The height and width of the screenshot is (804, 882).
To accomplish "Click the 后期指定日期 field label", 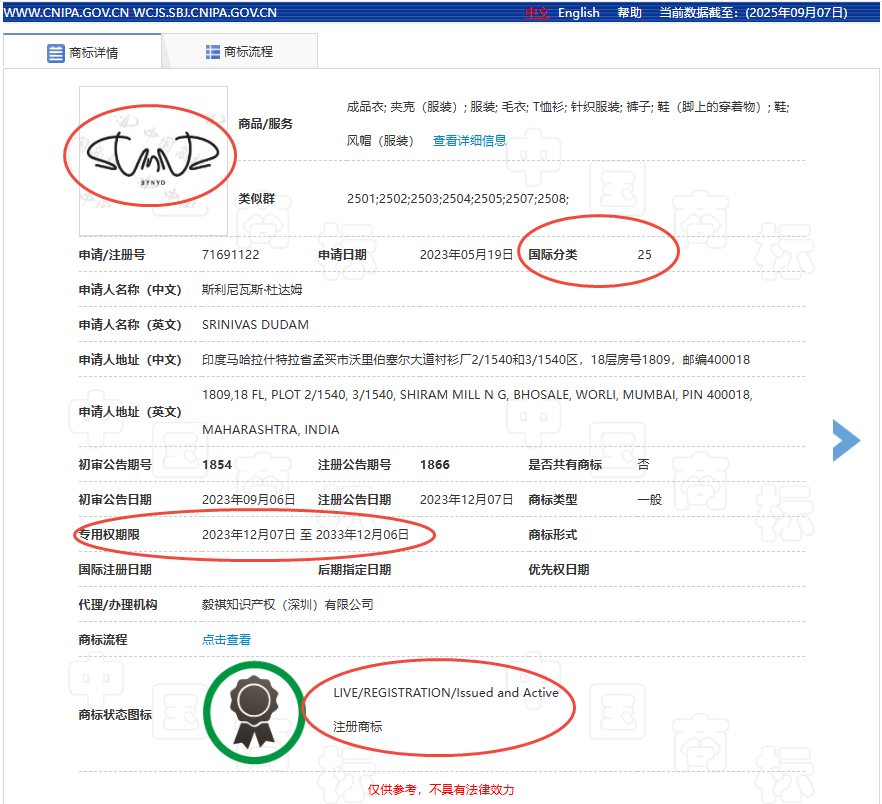I will pos(354,570).
